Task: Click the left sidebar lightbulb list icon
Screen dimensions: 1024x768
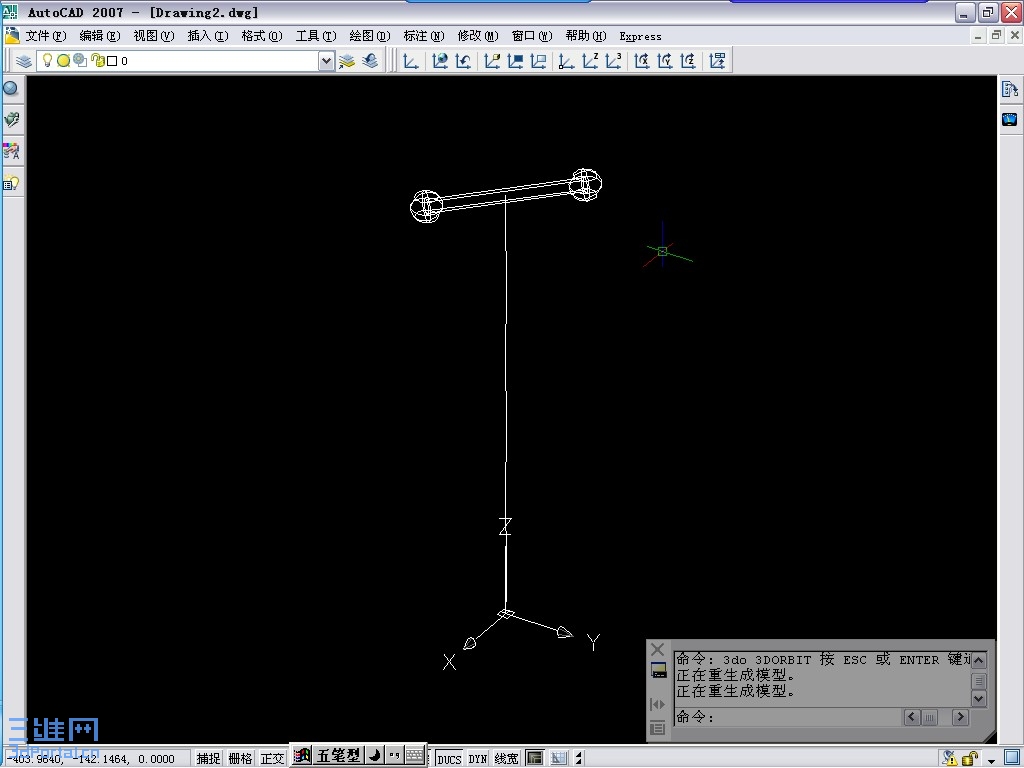Action: [x=12, y=183]
